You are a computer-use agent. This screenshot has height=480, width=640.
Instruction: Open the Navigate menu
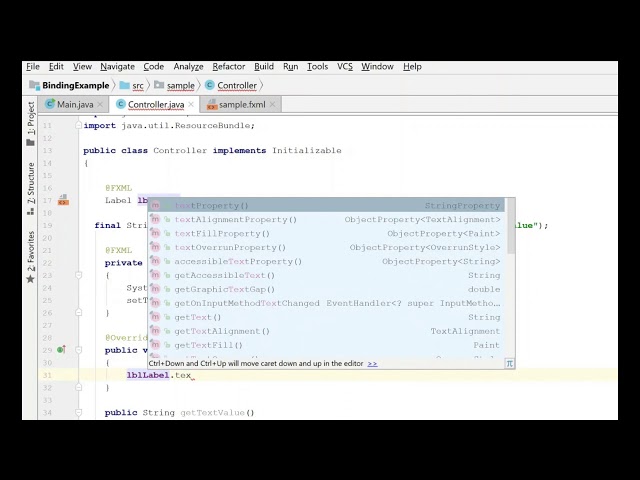click(x=117, y=67)
